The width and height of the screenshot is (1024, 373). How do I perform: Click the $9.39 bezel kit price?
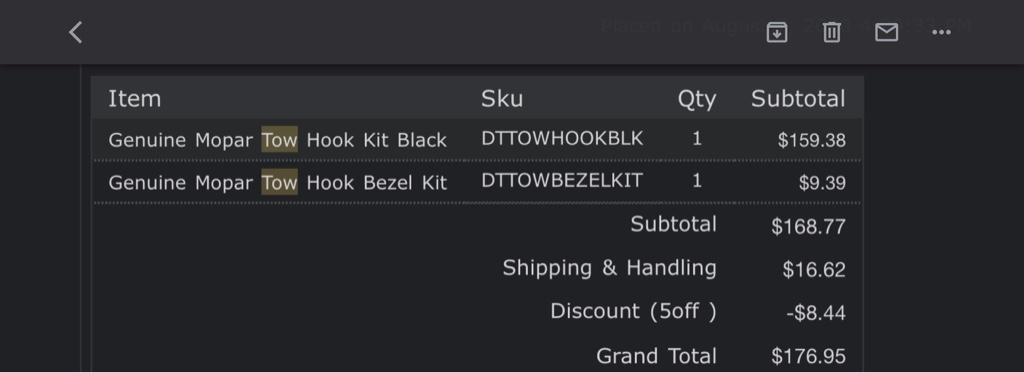click(822, 183)
